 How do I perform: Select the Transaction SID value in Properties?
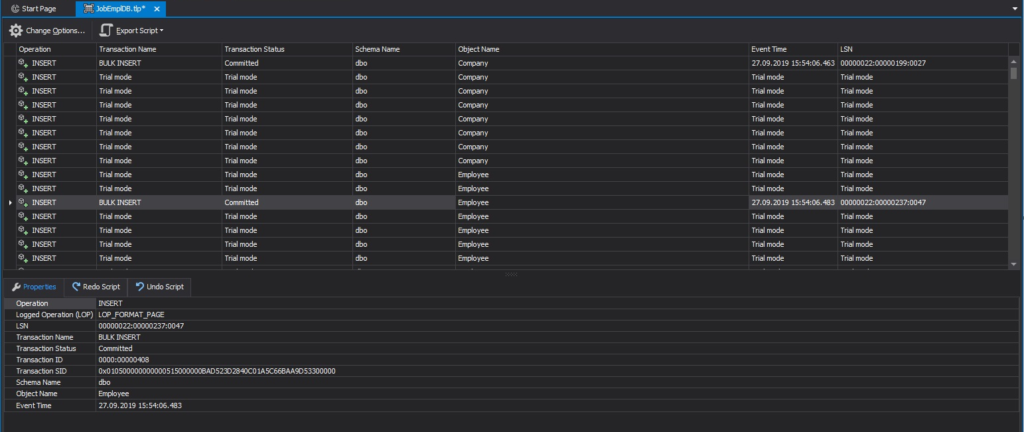point(217,371)
